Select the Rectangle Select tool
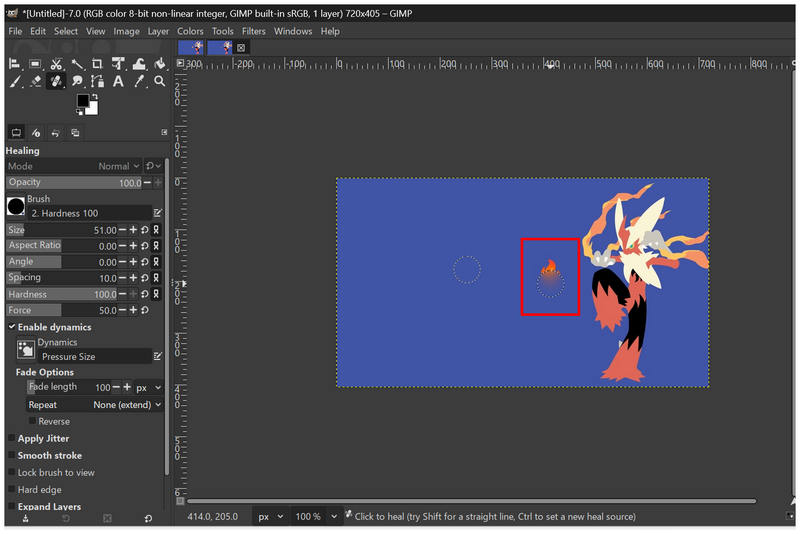 35,64
